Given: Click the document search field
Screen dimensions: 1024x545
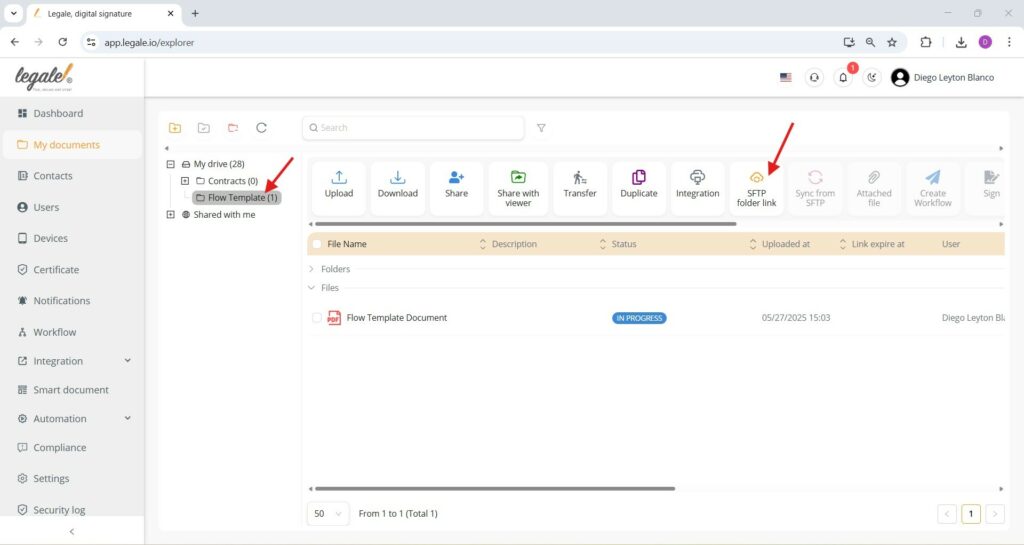Looking at the screenshot, I should (413, 128).
